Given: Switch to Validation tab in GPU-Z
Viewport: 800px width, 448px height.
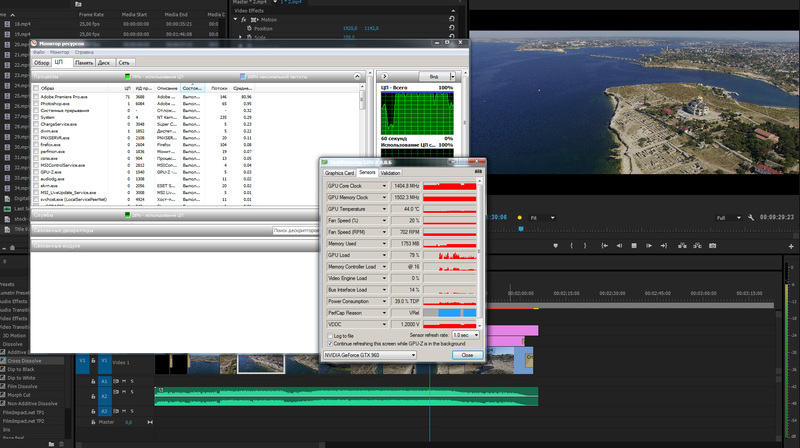Looking at the screenshot, I should tap(390, 173).
